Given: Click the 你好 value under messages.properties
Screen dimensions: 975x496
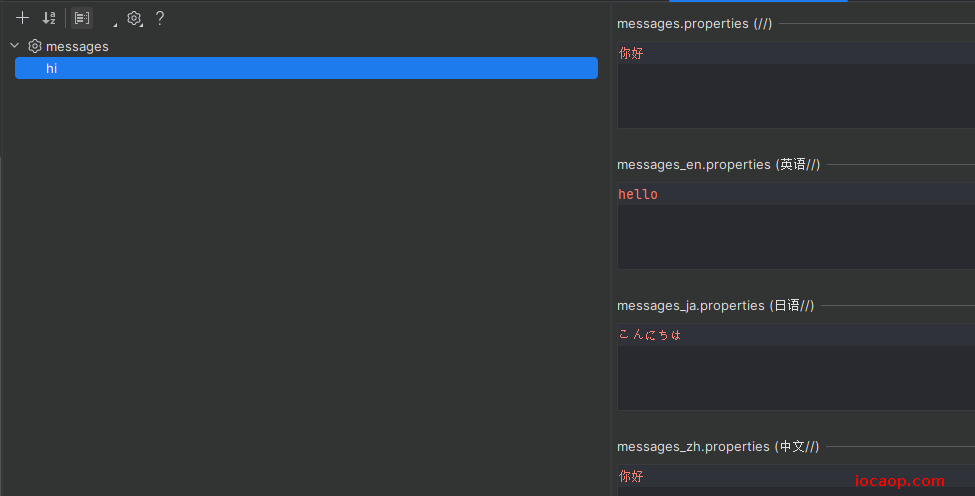Looking at the screenshot, I should (x=631, y=53).
